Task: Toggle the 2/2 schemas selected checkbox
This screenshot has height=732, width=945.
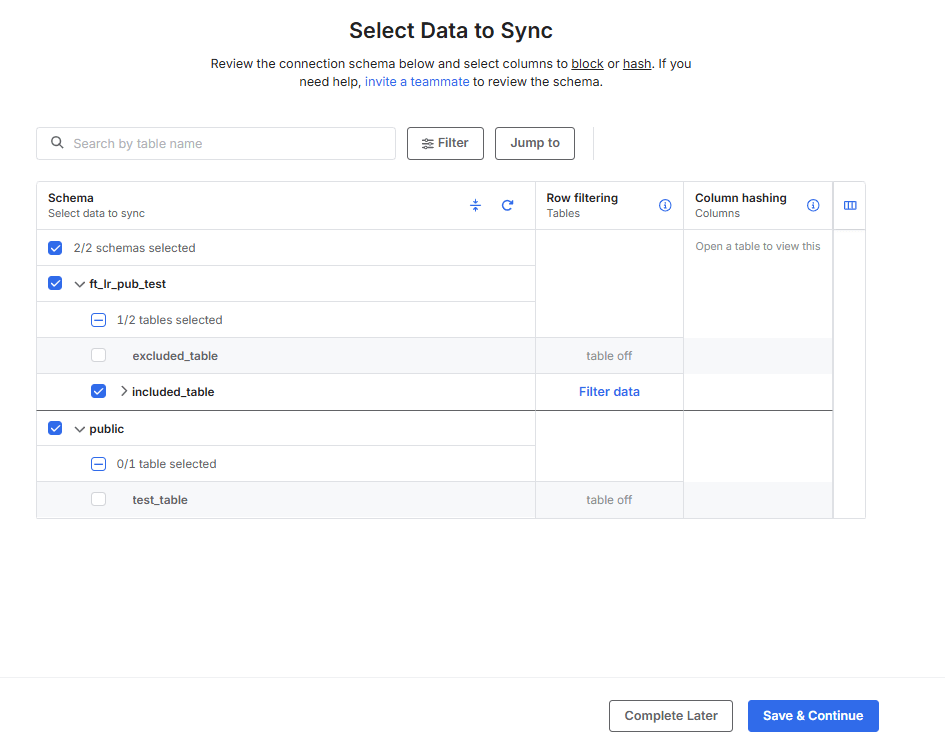Action: [x=55, y=248]
